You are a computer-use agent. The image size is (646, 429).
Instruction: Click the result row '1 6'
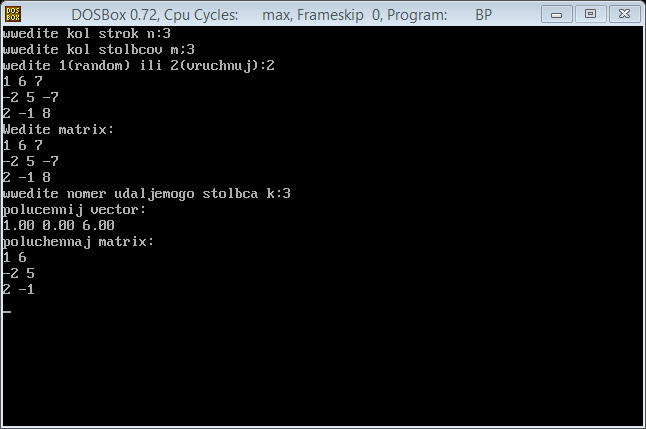tap(14, 258)
